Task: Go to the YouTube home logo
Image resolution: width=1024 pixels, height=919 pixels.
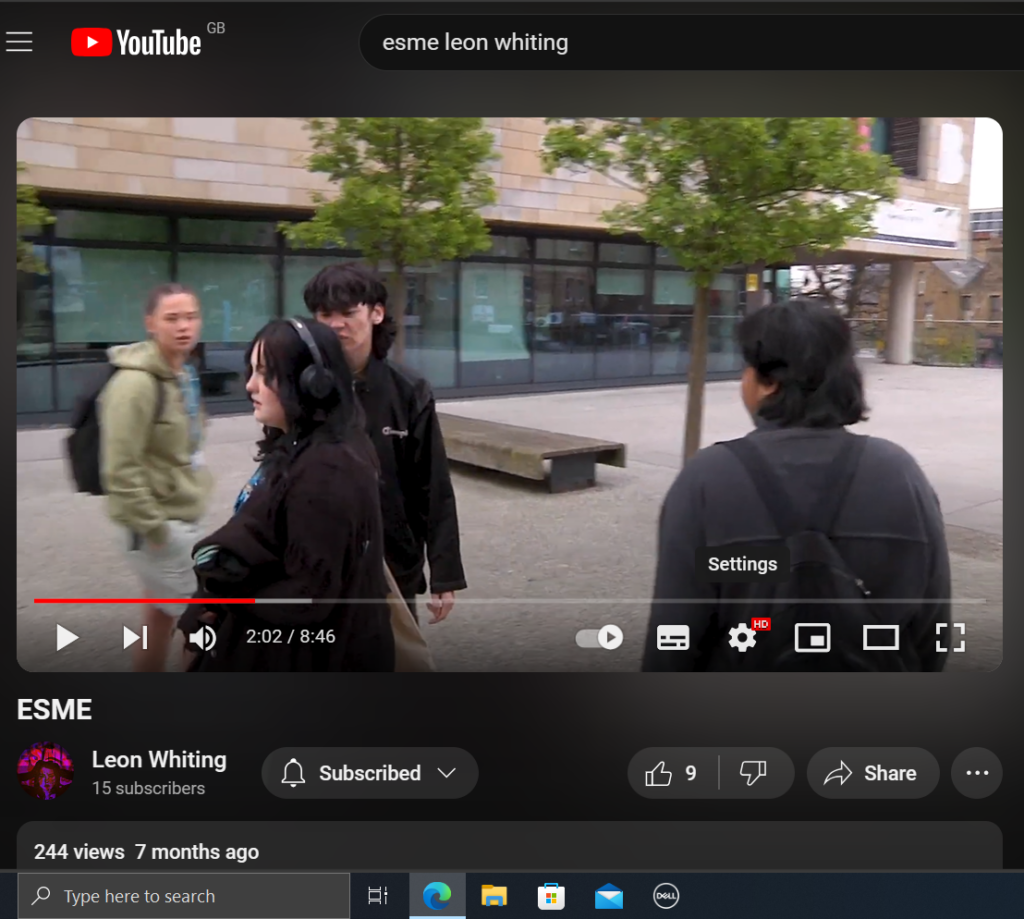Action: click(x=136, y=42)
